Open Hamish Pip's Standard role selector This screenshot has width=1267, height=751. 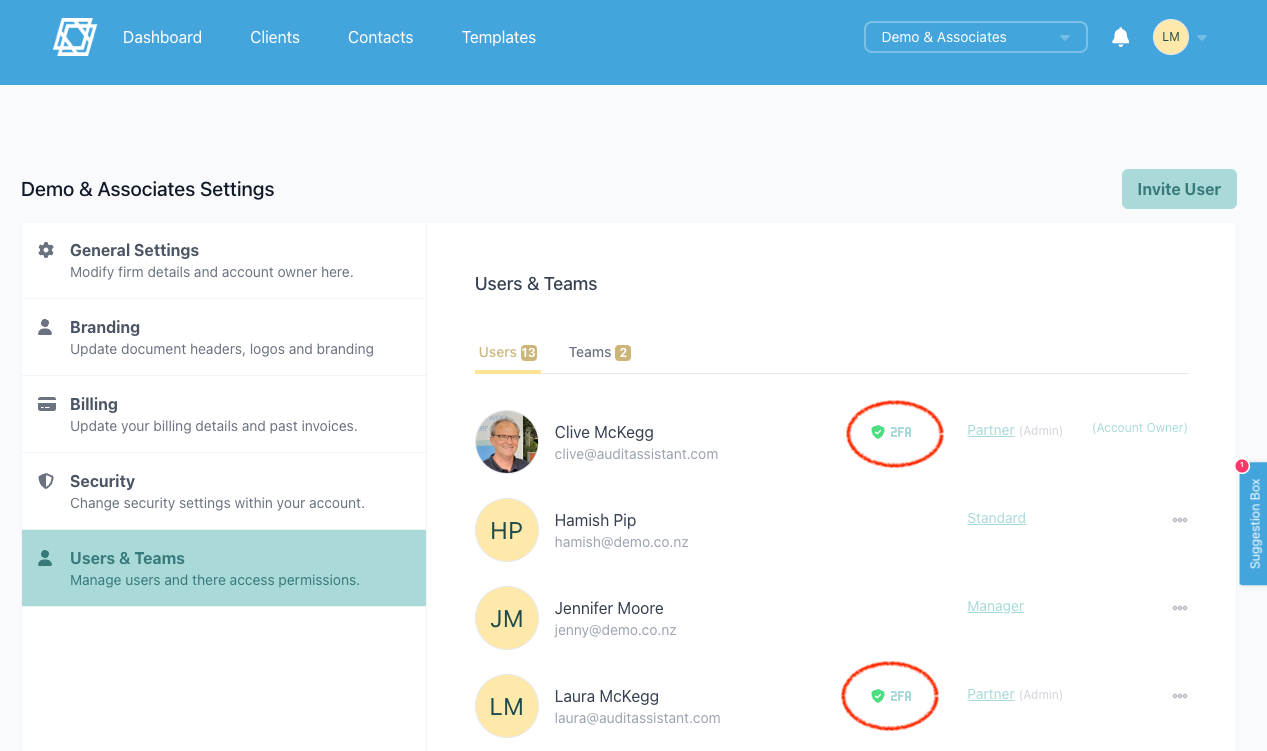pos(996,518)
